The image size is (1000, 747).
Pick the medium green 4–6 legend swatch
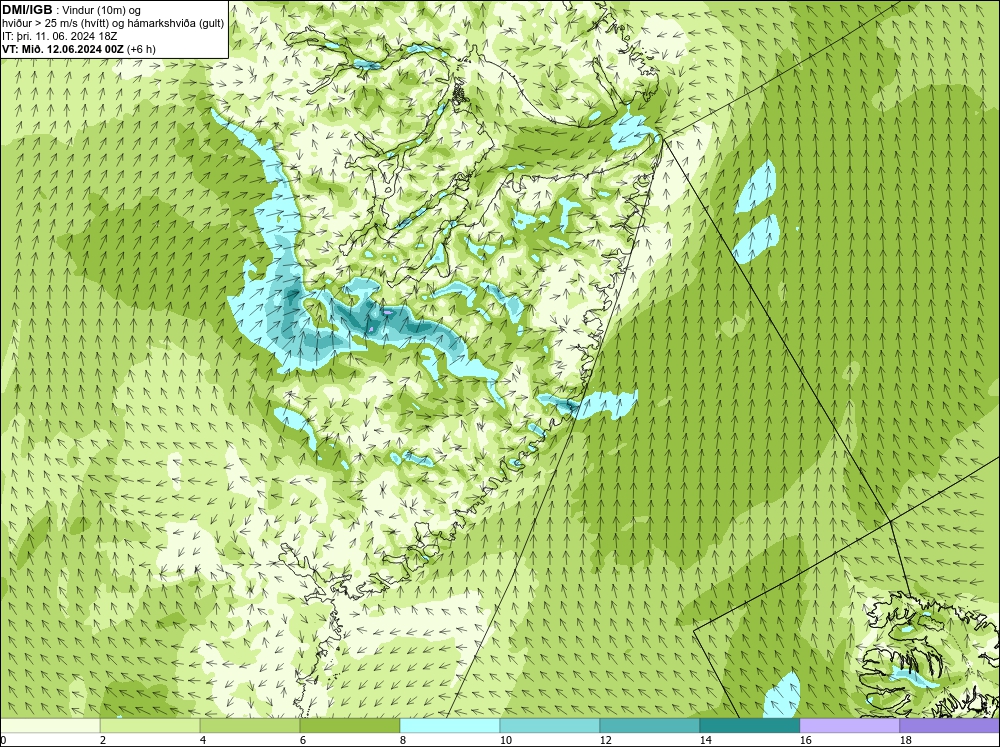(x=250, y=726)
